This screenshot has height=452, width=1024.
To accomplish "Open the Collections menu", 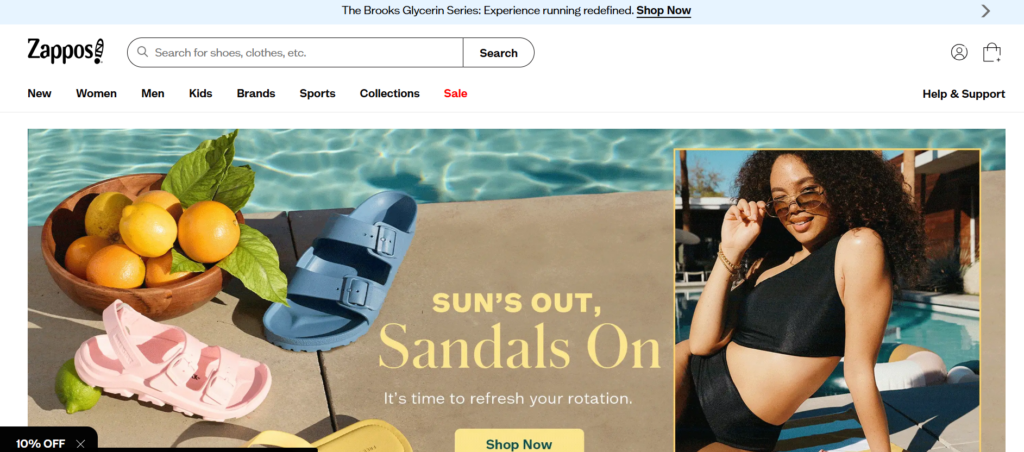I will pos(390,93).
